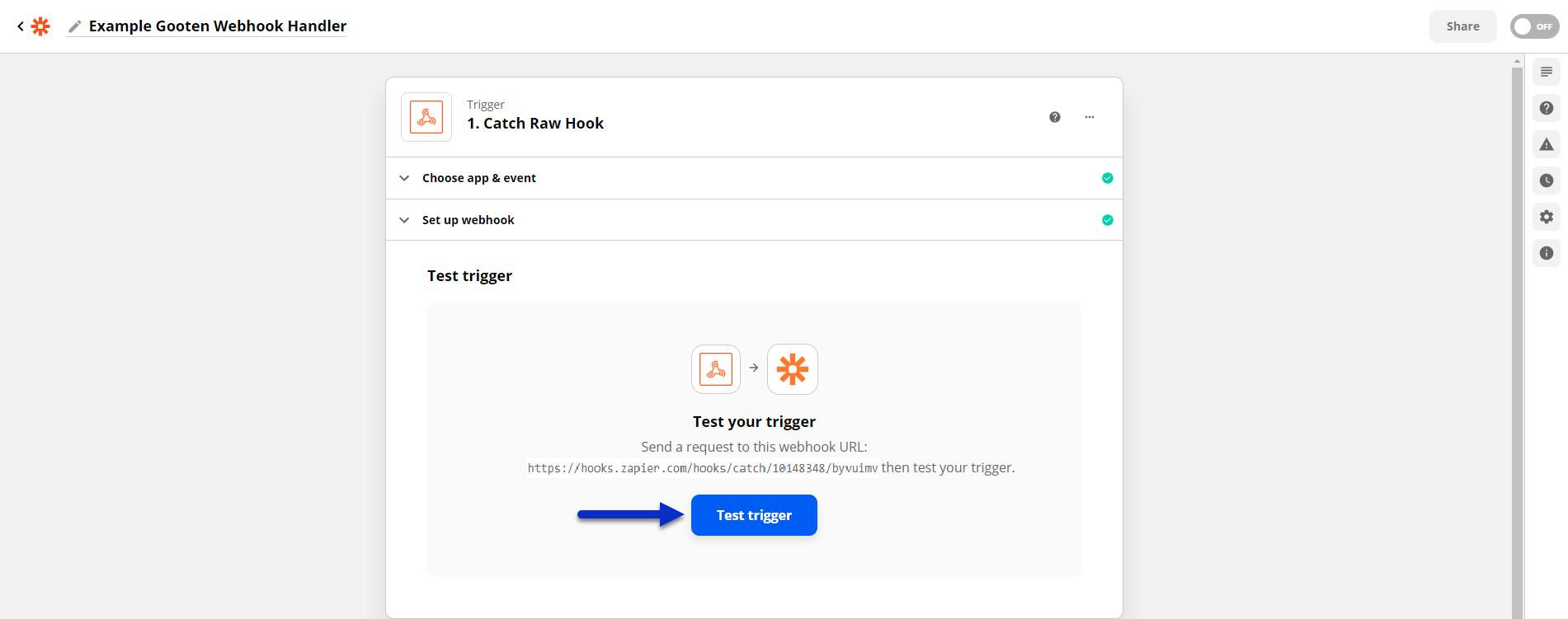Viewport: 1568px width, 619px height.
Task: Open the clock history panel
Action: tap(1547, 181)
